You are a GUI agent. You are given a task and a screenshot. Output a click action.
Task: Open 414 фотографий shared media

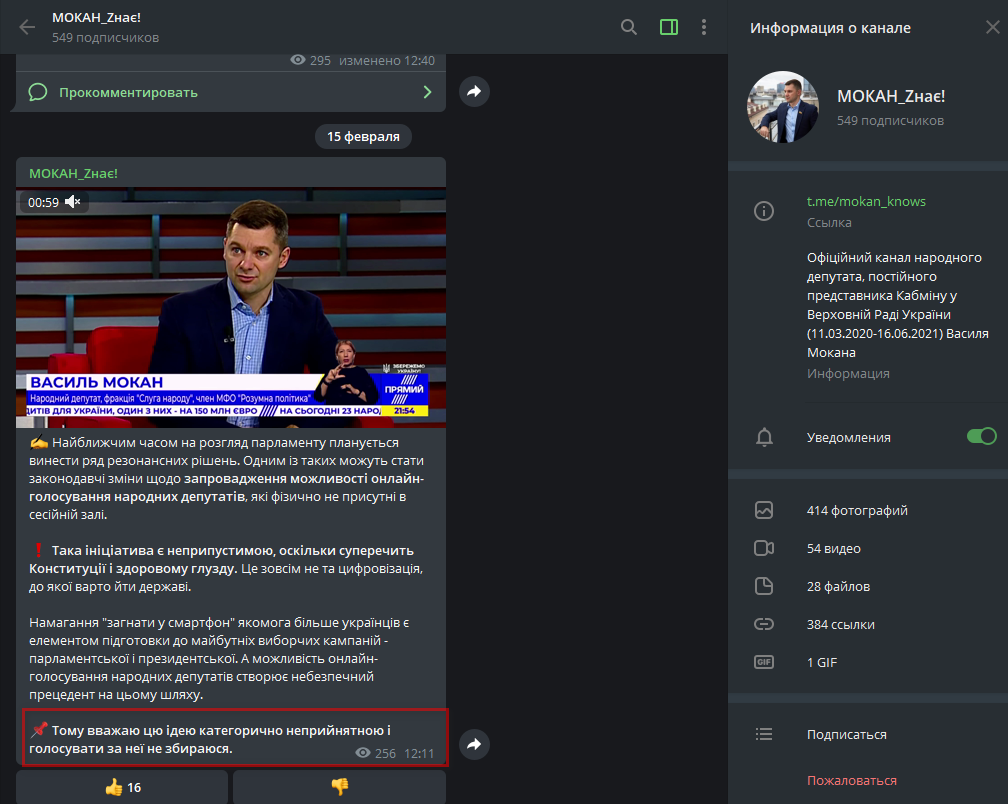(x=857, y=510)
